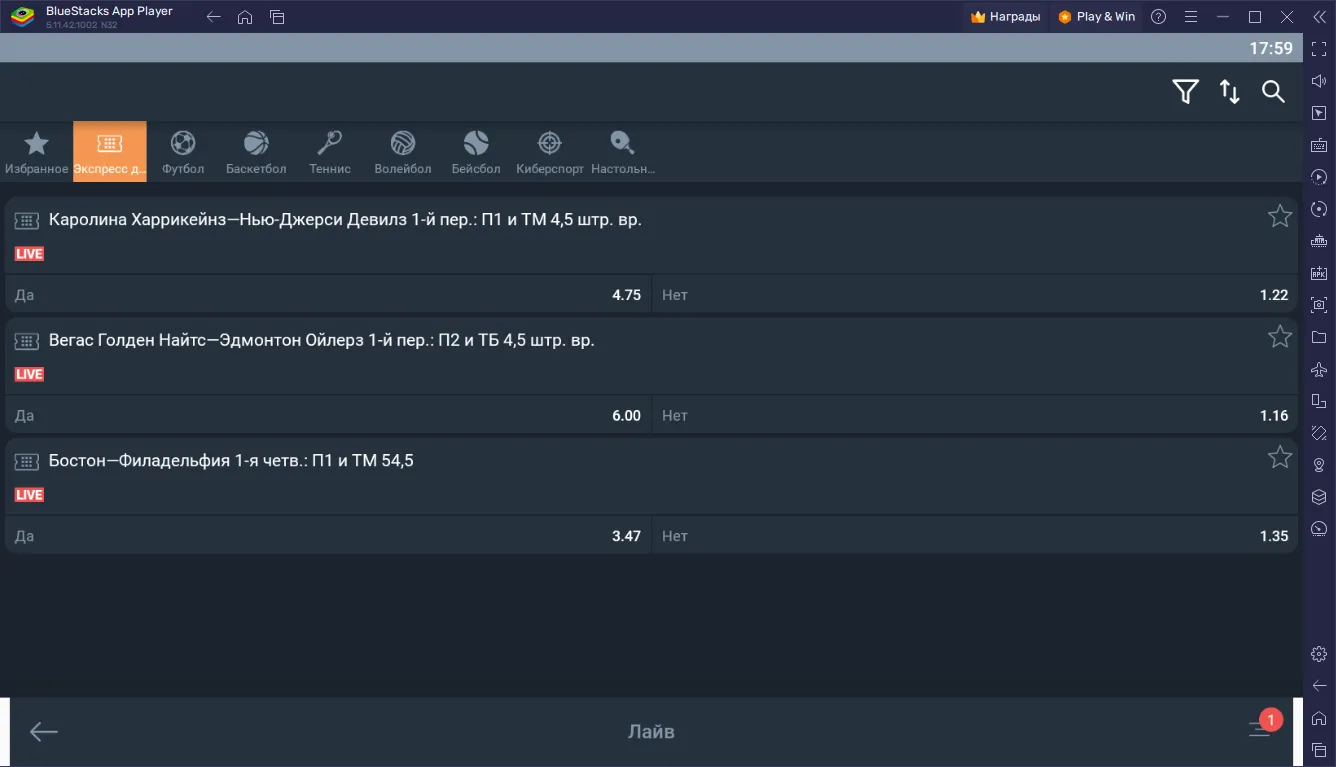Click the BlueStacks home icon in title bar
This screenshot has height=767, width=1336.
coord(245,17)
